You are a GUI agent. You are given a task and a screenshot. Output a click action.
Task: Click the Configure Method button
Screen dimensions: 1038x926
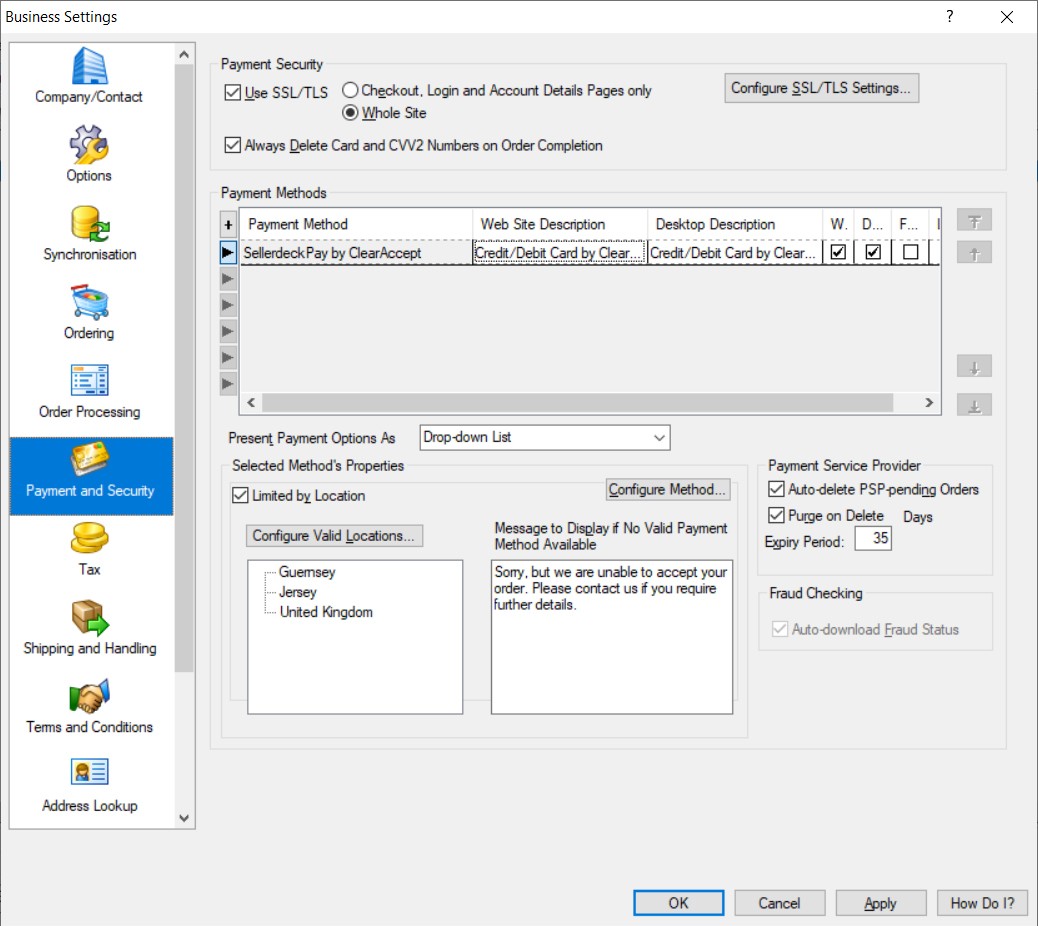(x=668, y=489)
